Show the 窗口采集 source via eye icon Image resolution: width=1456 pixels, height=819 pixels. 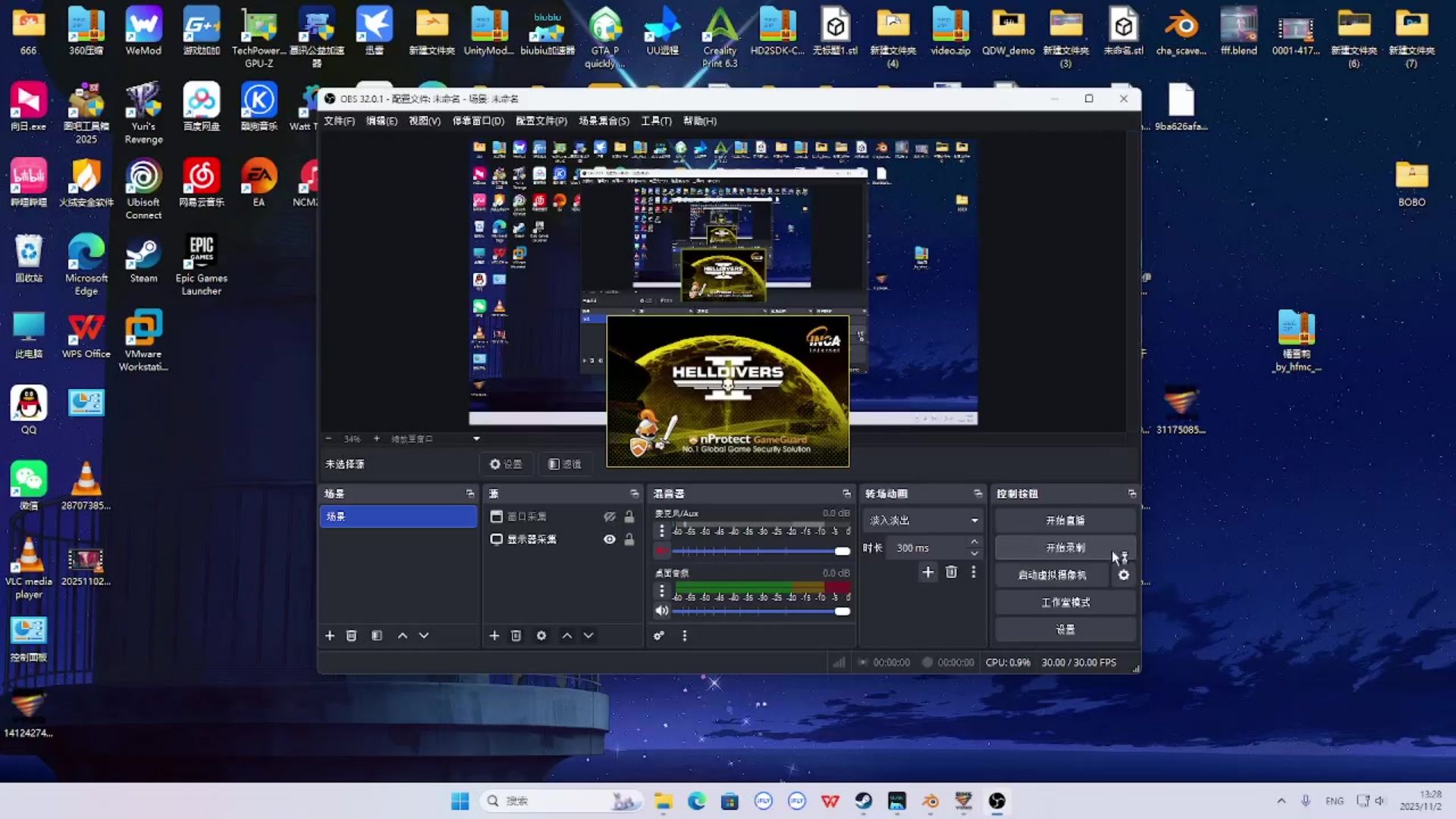[x=609, y=516]
